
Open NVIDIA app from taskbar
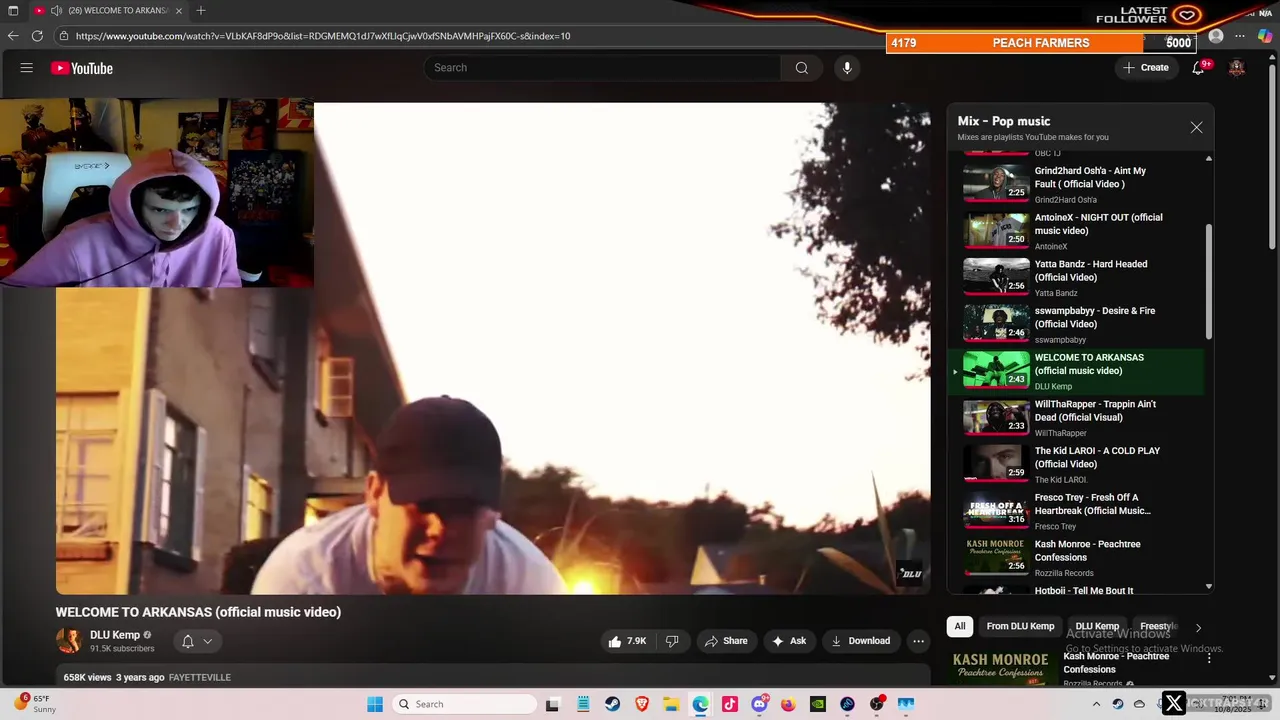[818, 704]
